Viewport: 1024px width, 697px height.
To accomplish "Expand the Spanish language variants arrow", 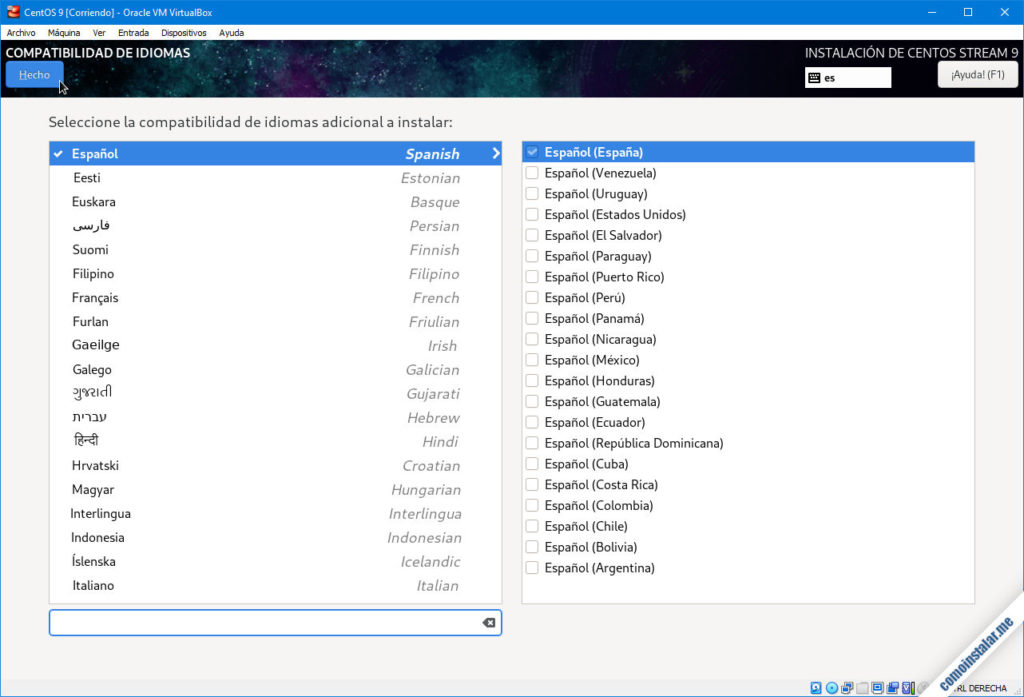I will point(493,154).
